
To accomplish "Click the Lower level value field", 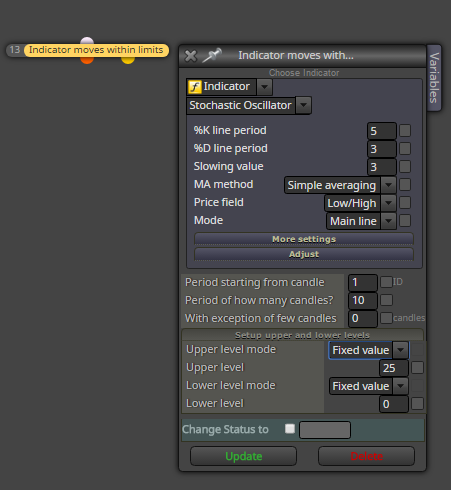I will 394,404.
